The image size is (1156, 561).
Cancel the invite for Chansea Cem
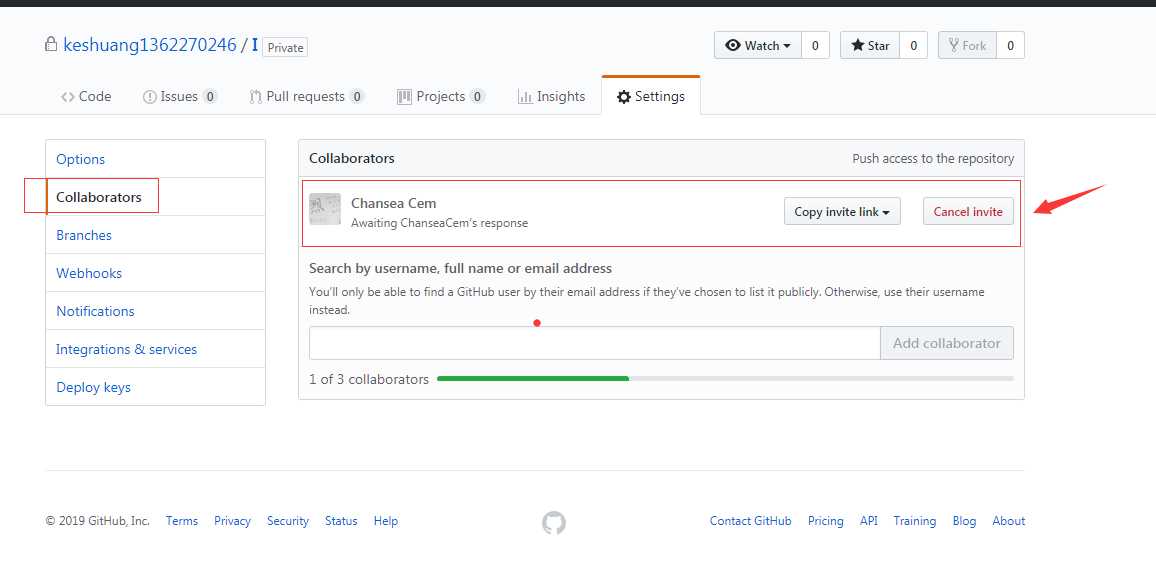(968, 212)
